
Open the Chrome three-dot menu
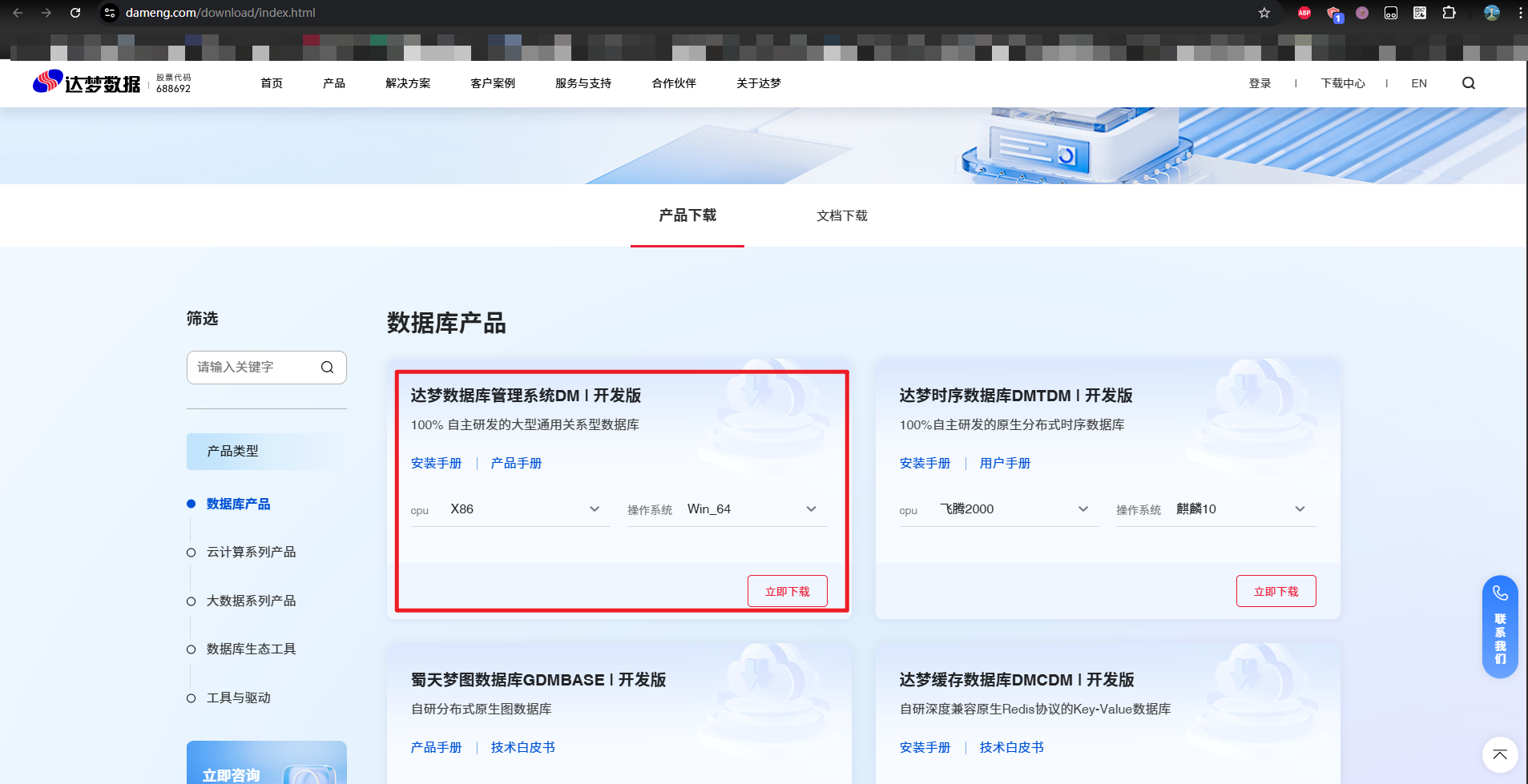(1520, 13)
